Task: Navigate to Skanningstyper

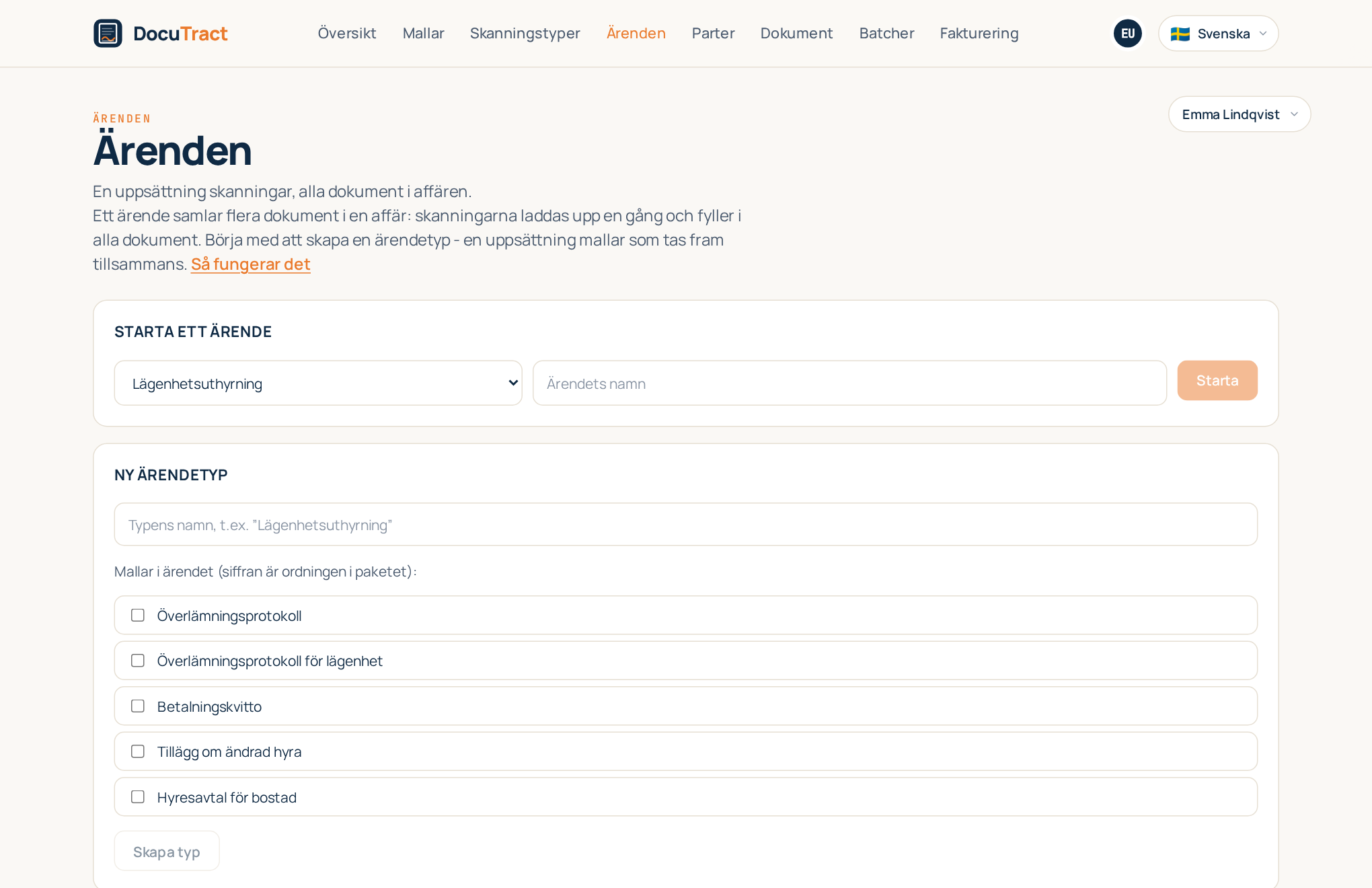Action: pyautogui.click(x=525, y=33)
